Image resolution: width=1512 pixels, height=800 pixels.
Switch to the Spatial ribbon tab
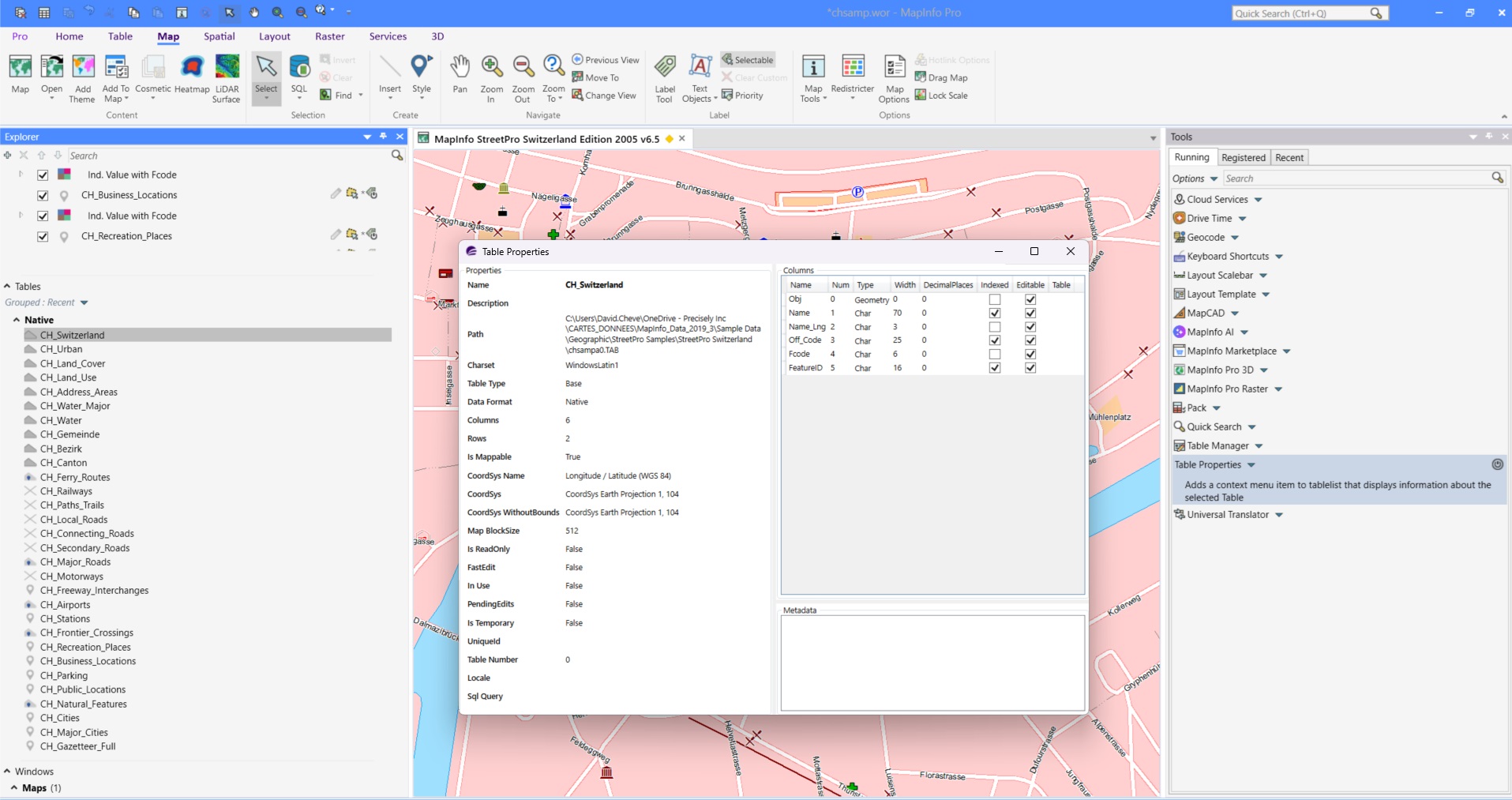(x=219, y=36)
